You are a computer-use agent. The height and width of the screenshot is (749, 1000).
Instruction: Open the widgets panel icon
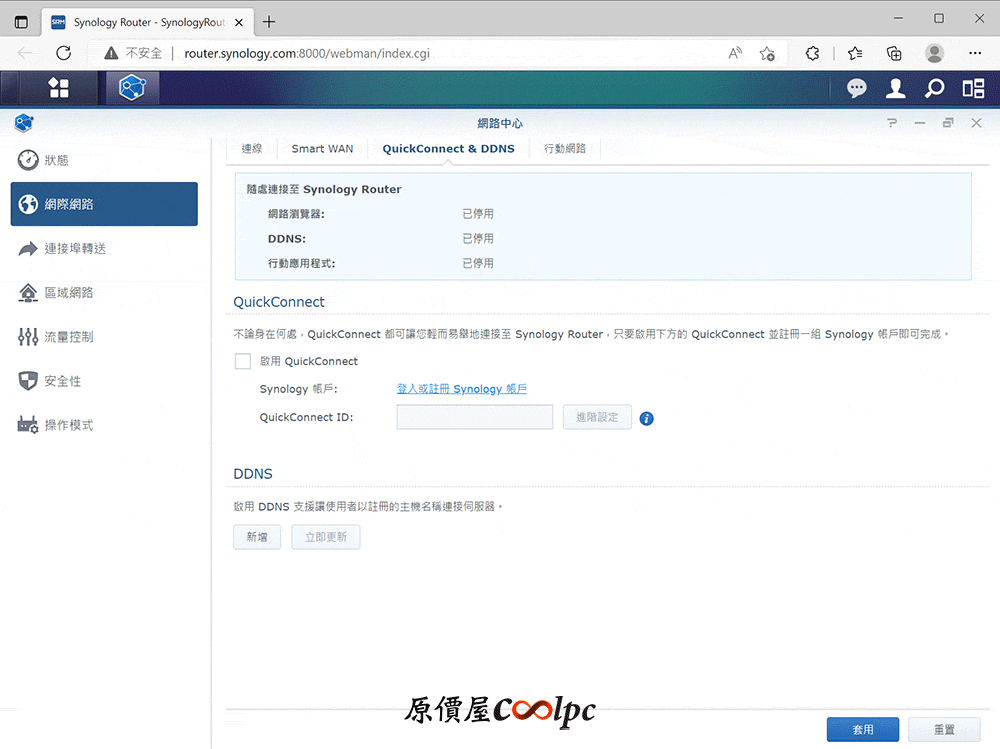coord(973,88)
